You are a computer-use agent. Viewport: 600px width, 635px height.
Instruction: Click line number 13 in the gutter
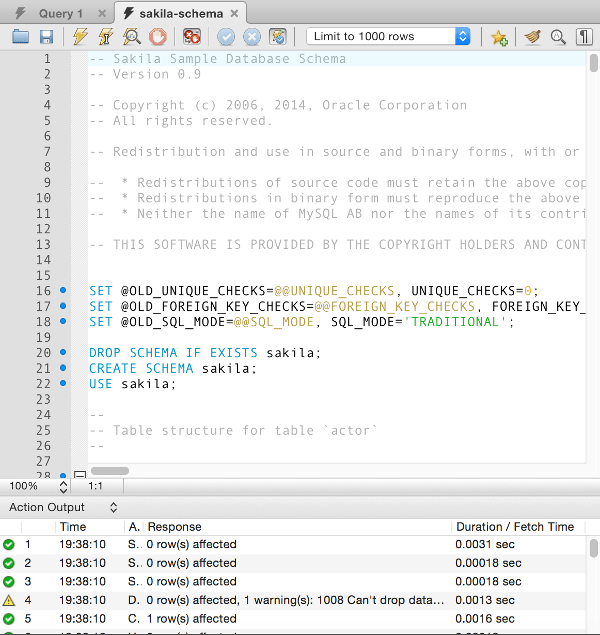click(43, 245)
